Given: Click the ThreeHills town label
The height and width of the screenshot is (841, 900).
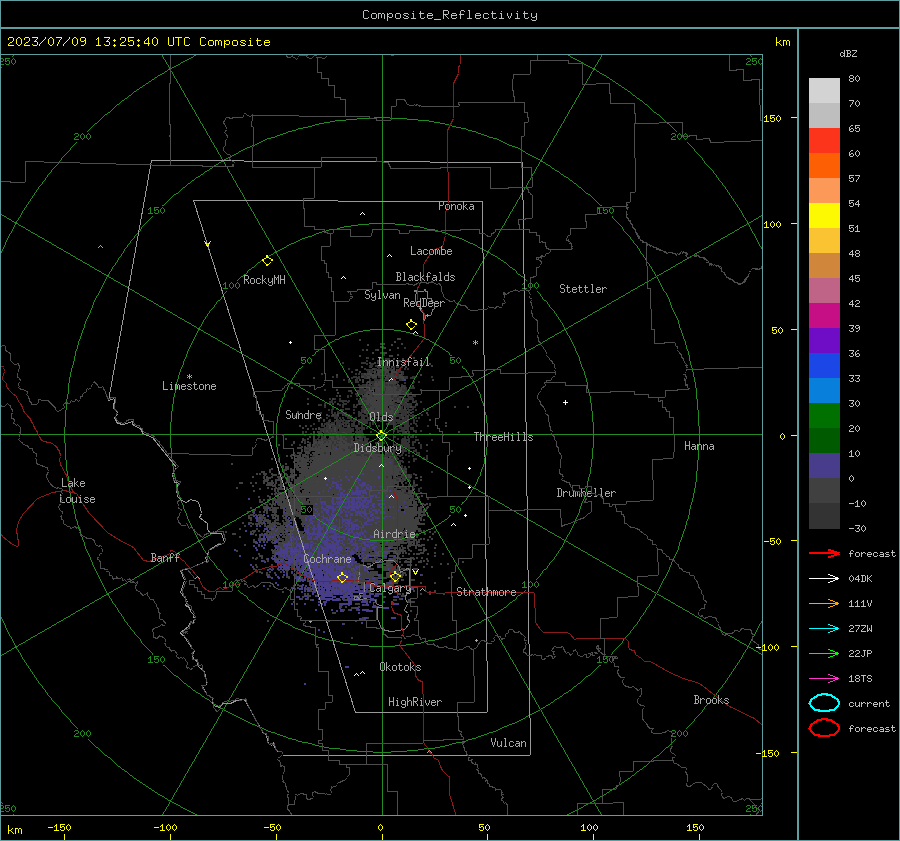Looking at the screenshot, I should click(x=503, y=437).
